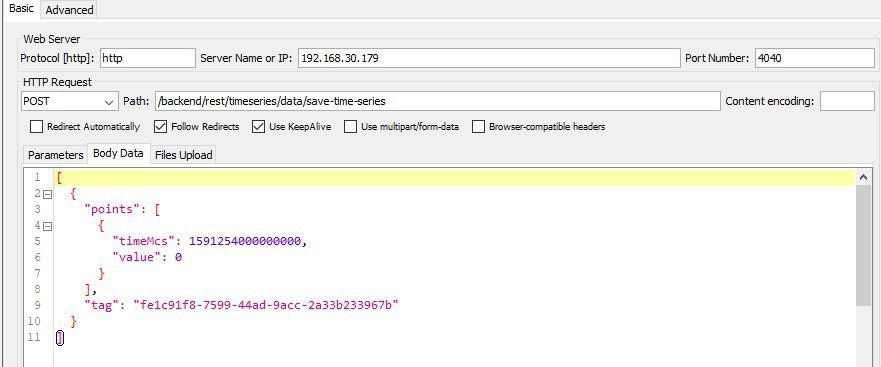The width and height of the screenshot is (881, 367).
Task: Enable Browser-compatible headers checkbox
Action: point(479,126)
